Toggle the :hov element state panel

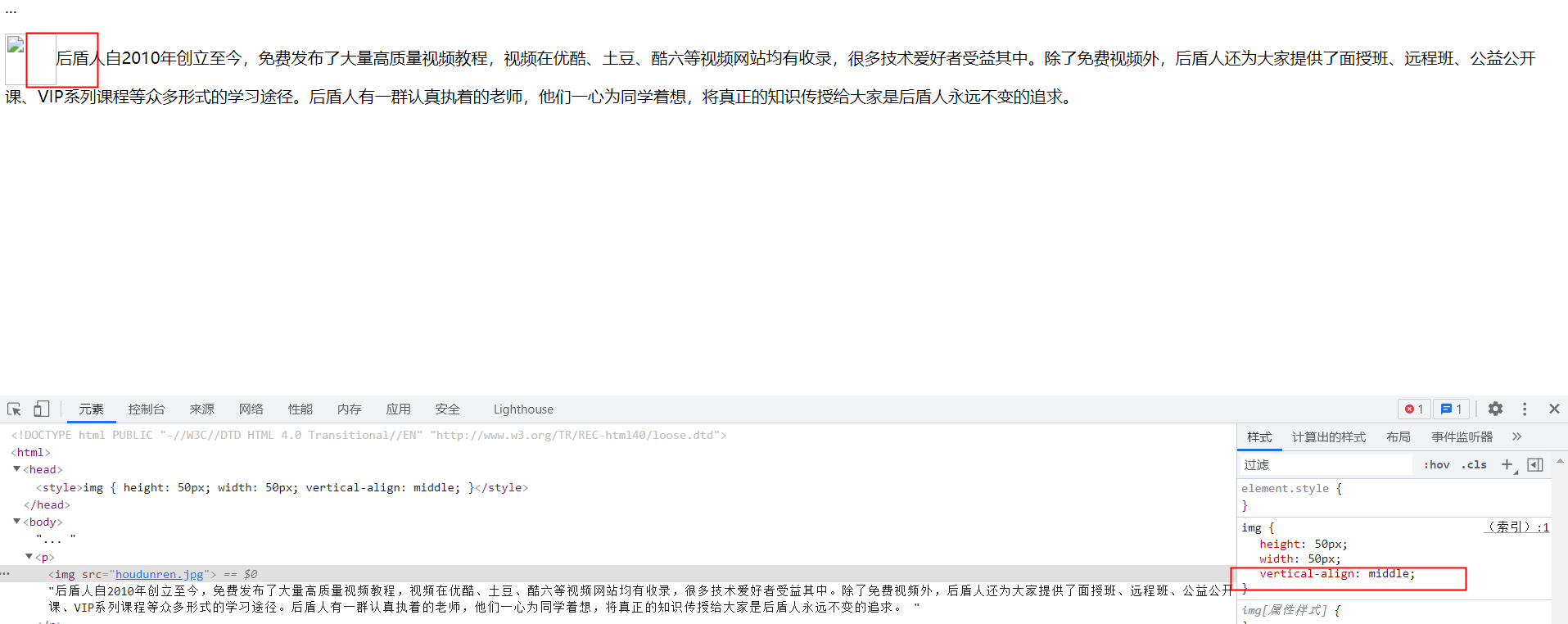(x=1436, y=464)
